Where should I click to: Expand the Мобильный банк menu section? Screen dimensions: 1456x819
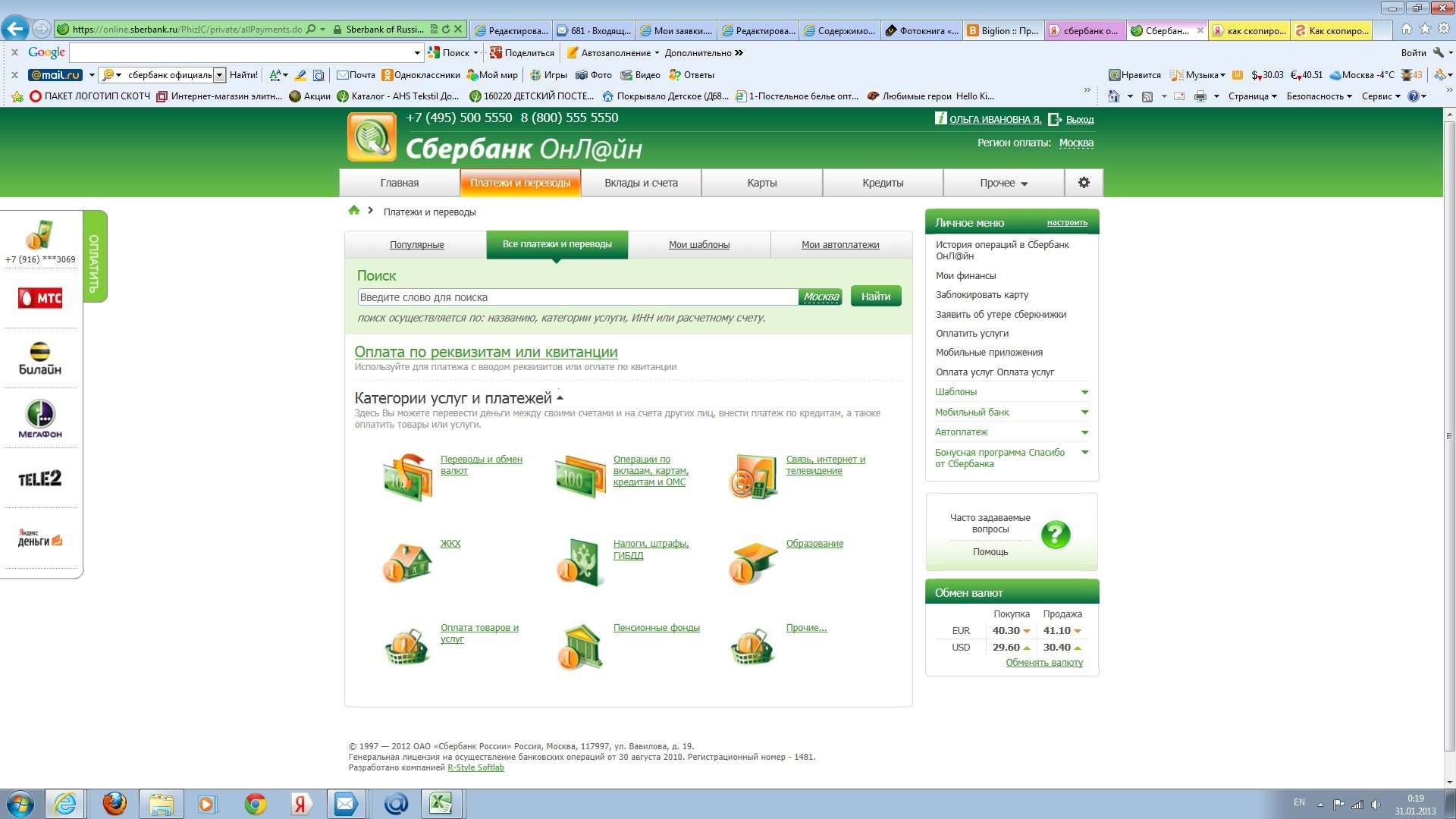click(x=1084, y=413)
